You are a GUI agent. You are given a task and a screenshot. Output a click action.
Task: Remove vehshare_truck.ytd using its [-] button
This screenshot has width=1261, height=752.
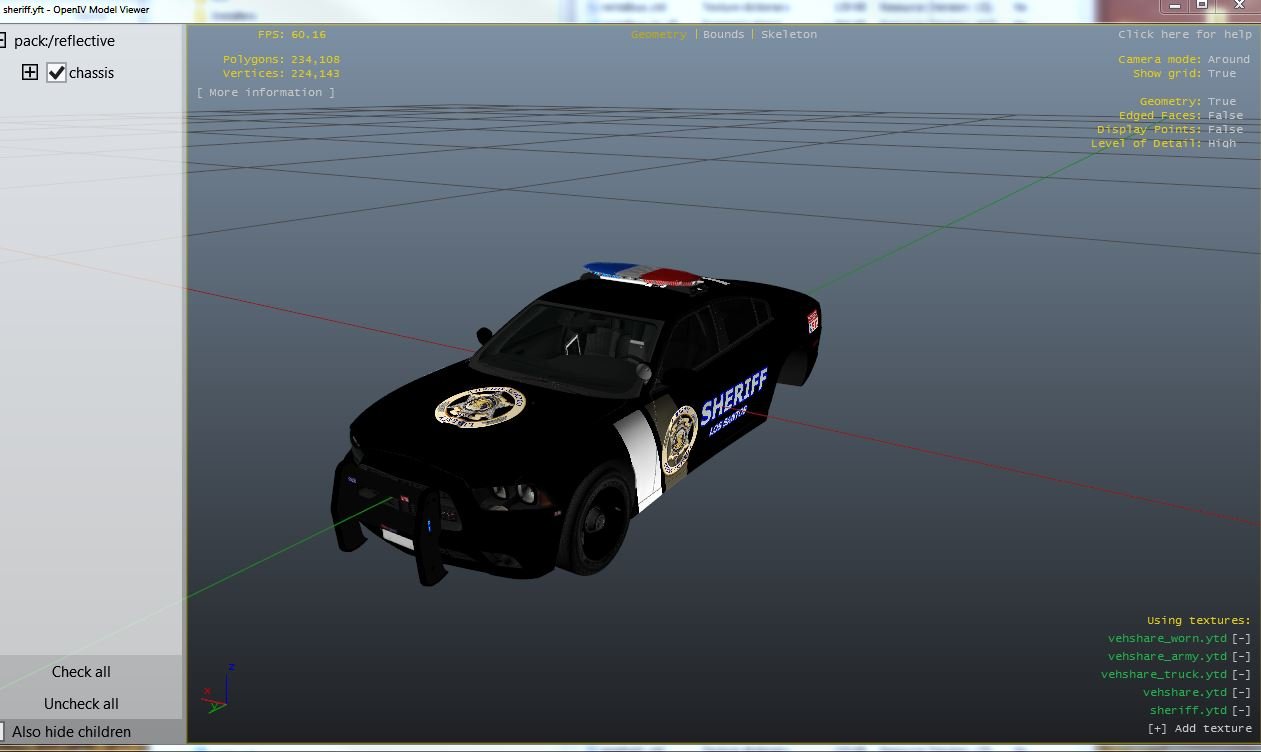coord(1241,674)
